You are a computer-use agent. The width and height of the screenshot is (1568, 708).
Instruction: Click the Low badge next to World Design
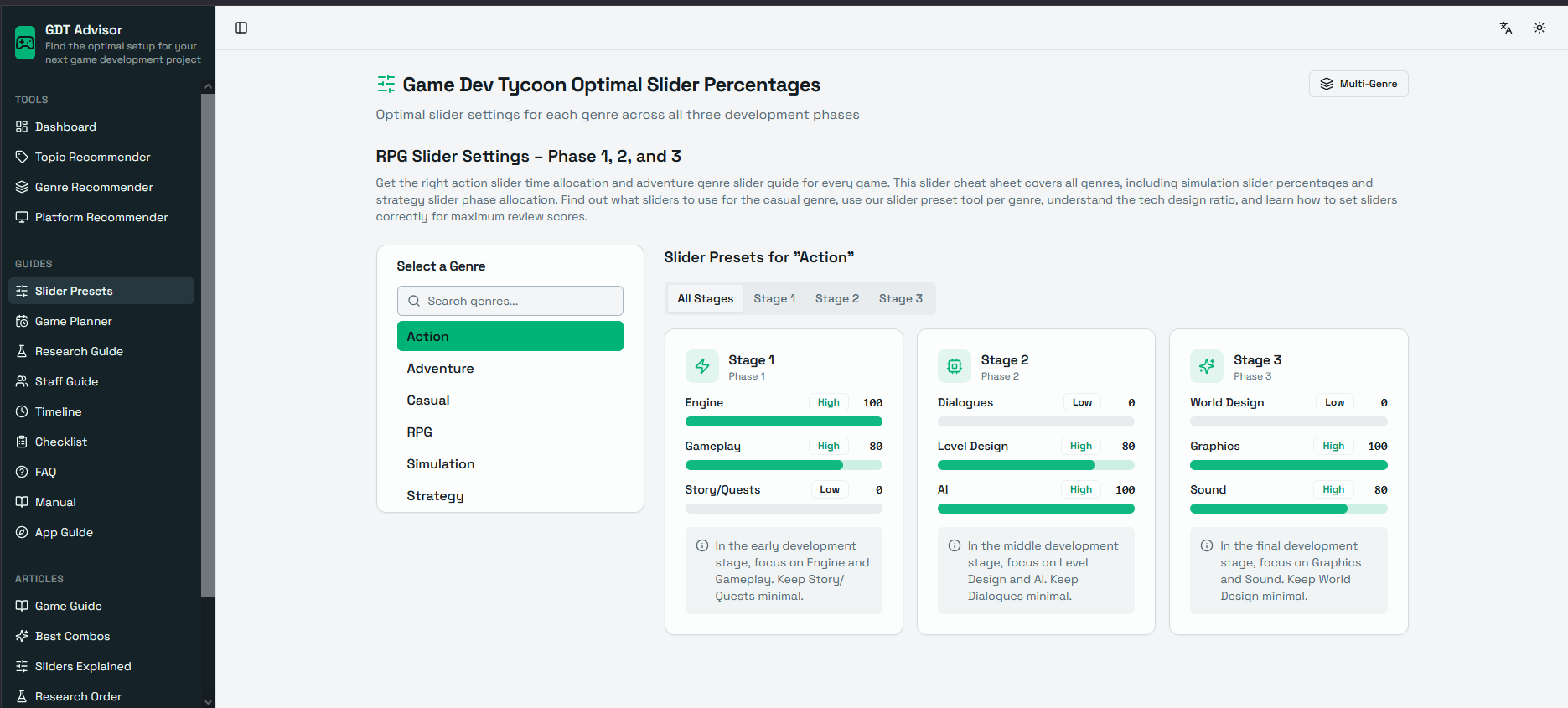click(x=1334, y=402)
